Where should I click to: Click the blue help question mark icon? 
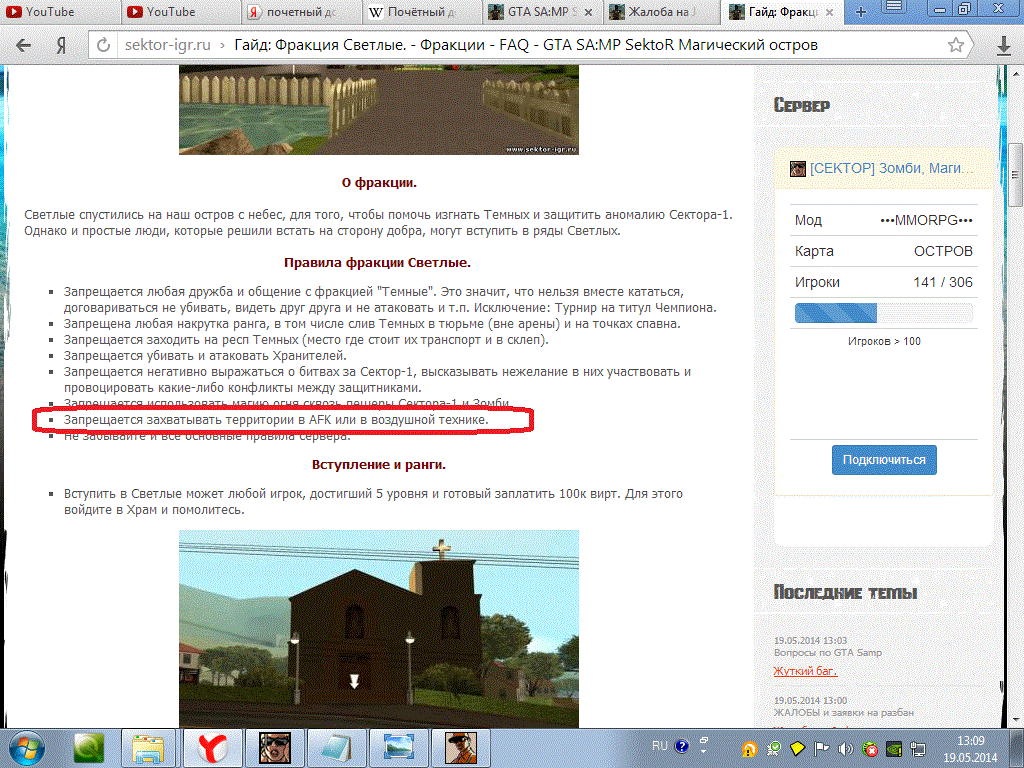pos(682,746)
